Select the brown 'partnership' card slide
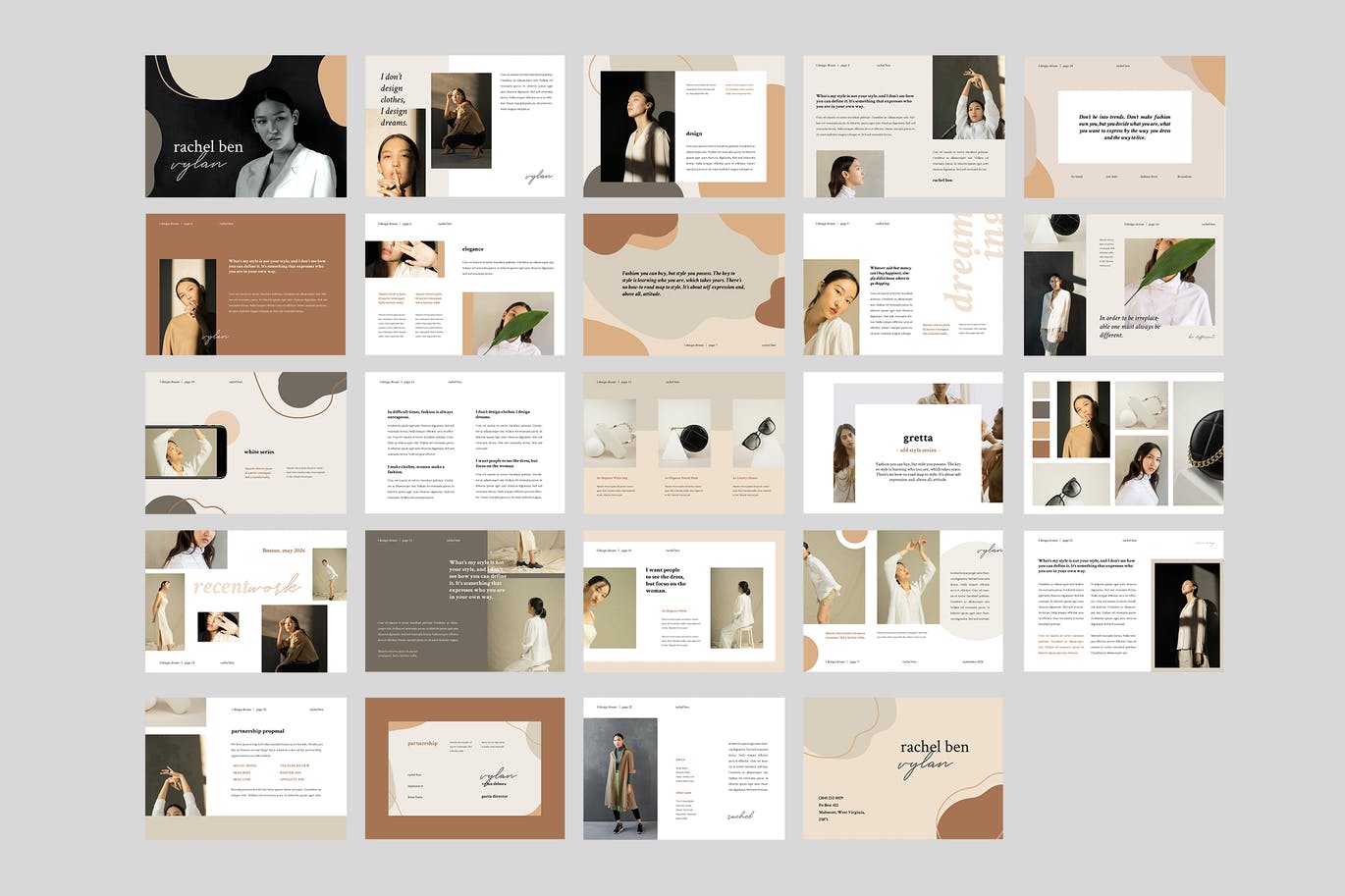The height and width of the screenshot is (896, 1345). tap(464, 768)
